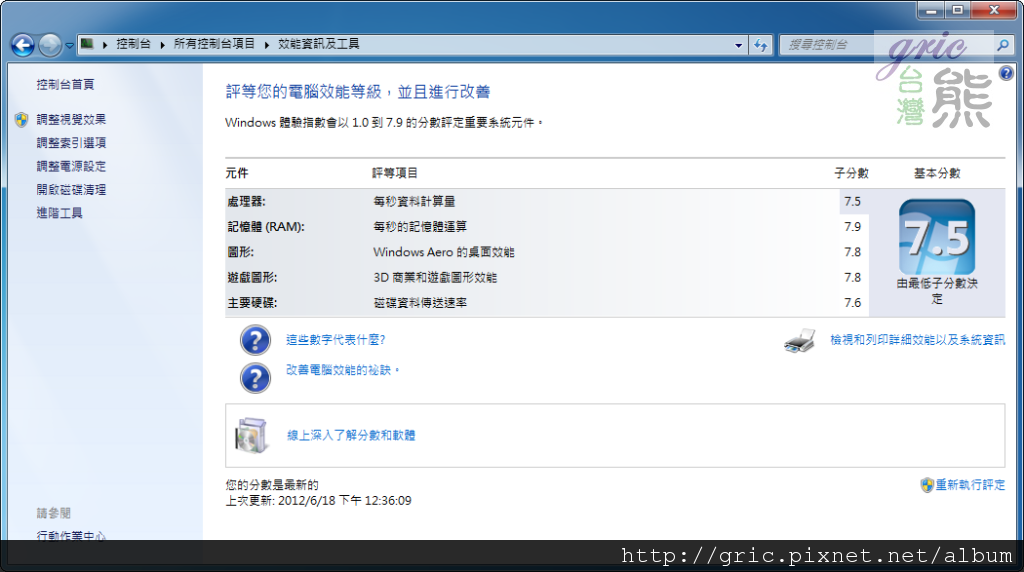This screenshot has height=572, width=1024.
Task: Open the address bar history dropdown
Action: point(739,45)
